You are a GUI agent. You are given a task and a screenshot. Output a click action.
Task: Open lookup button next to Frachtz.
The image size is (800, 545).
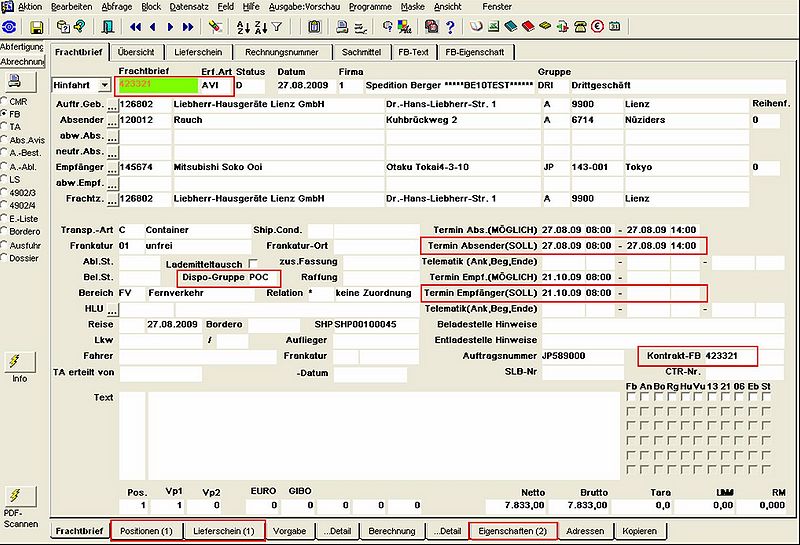112,200
